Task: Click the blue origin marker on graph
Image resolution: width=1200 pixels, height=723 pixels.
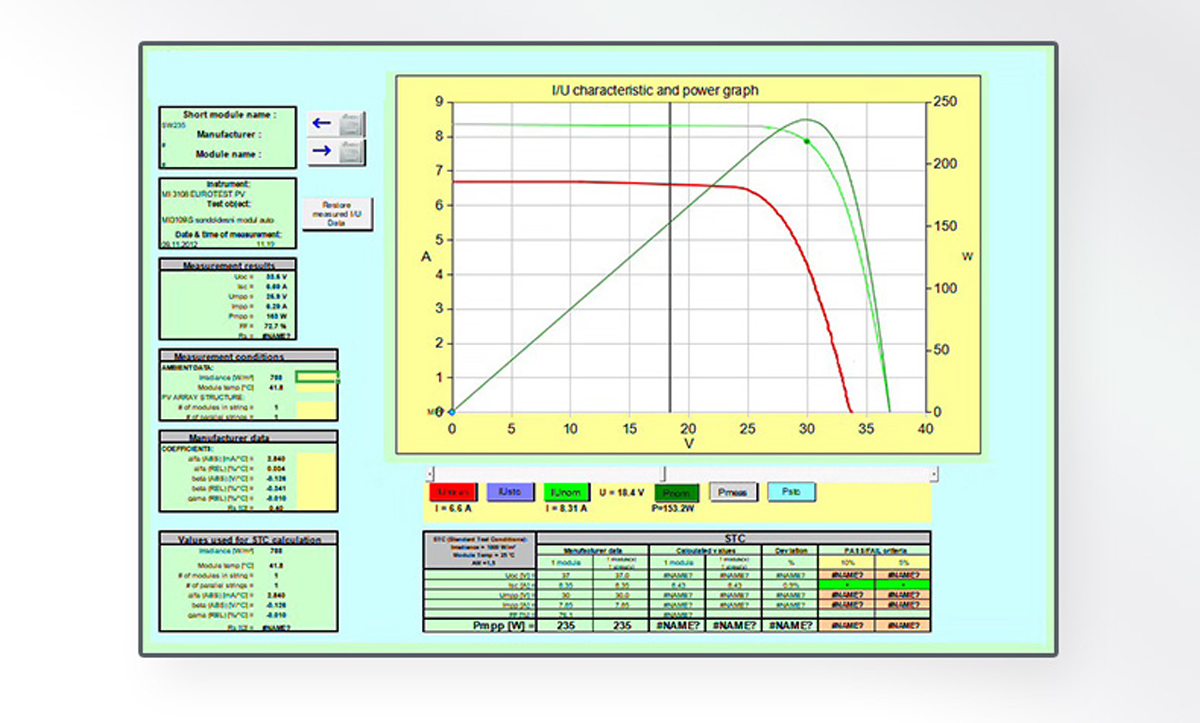Action: [451, 411]
